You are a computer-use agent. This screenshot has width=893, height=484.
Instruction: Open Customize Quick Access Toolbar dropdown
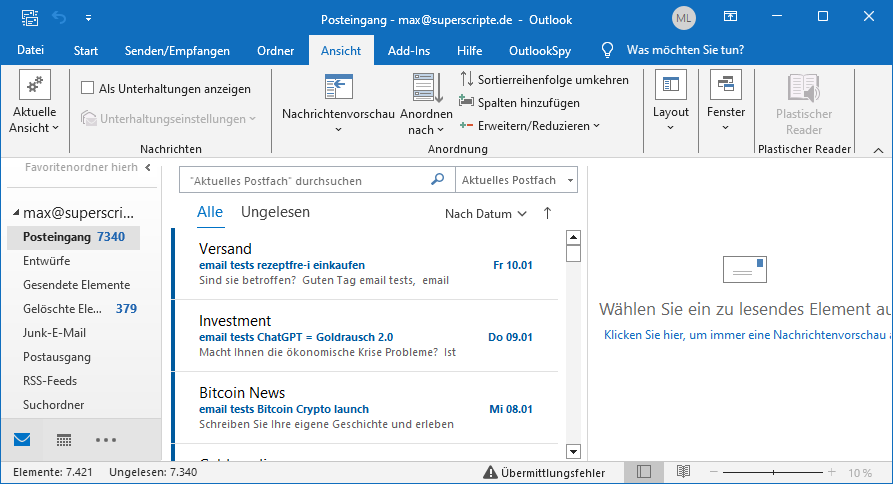click(88, 18)
